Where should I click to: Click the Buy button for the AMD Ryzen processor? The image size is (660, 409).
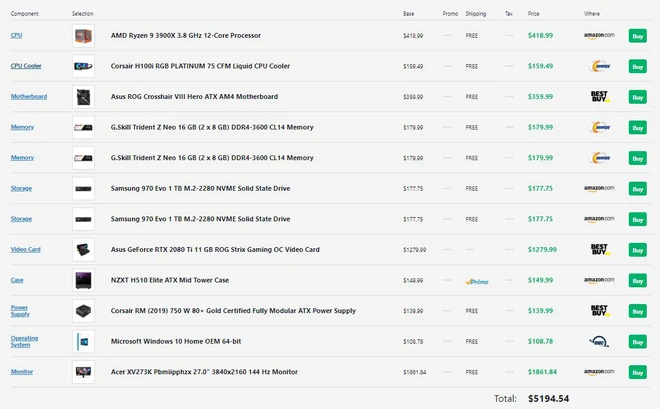point(637,35)
